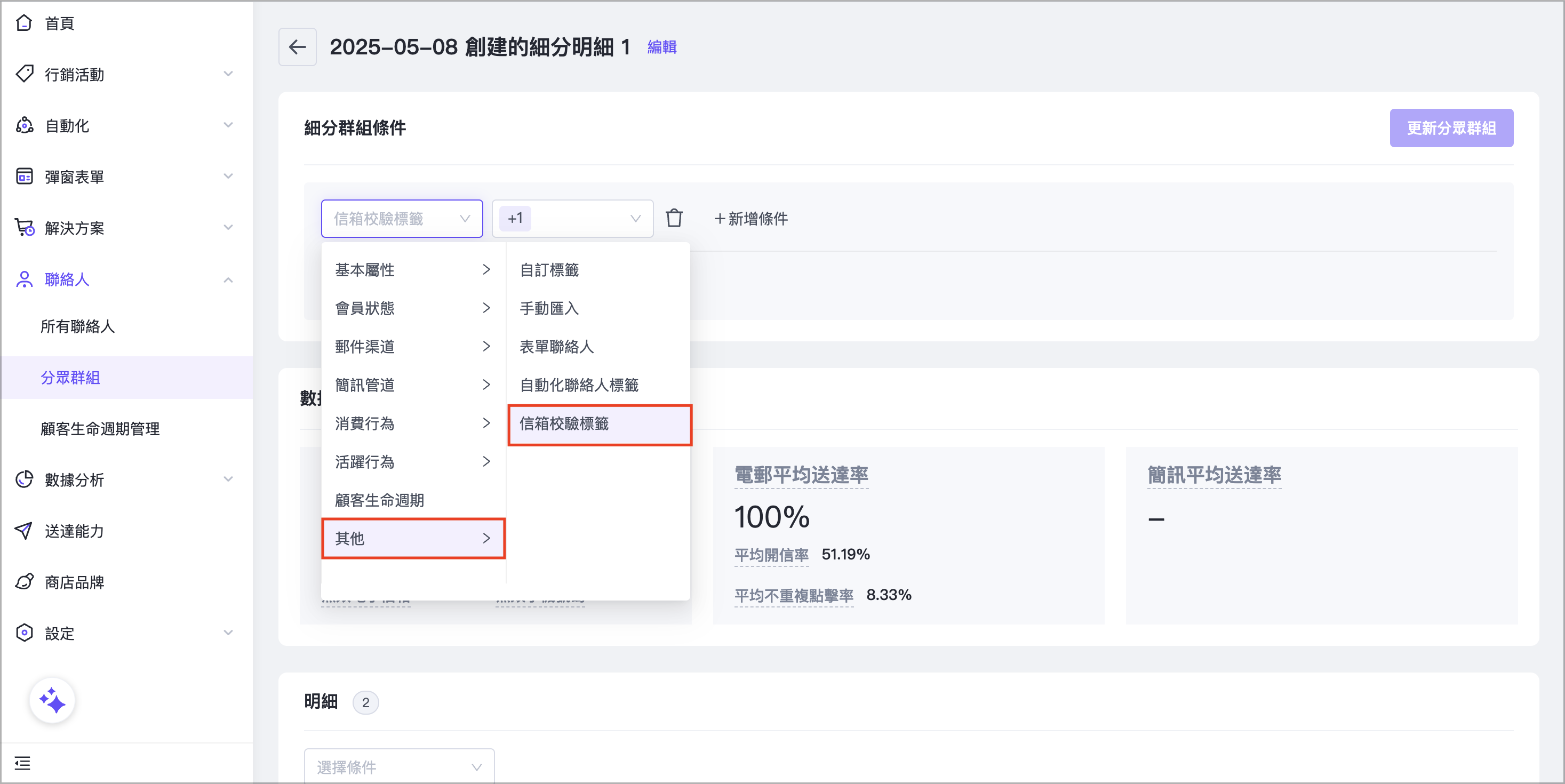
Task: Click the 更新分眾群組 button
Action: click(1451, 127)
